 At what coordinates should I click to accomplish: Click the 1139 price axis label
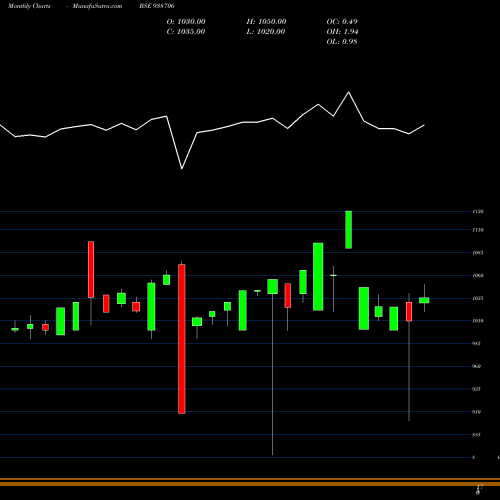478,212
